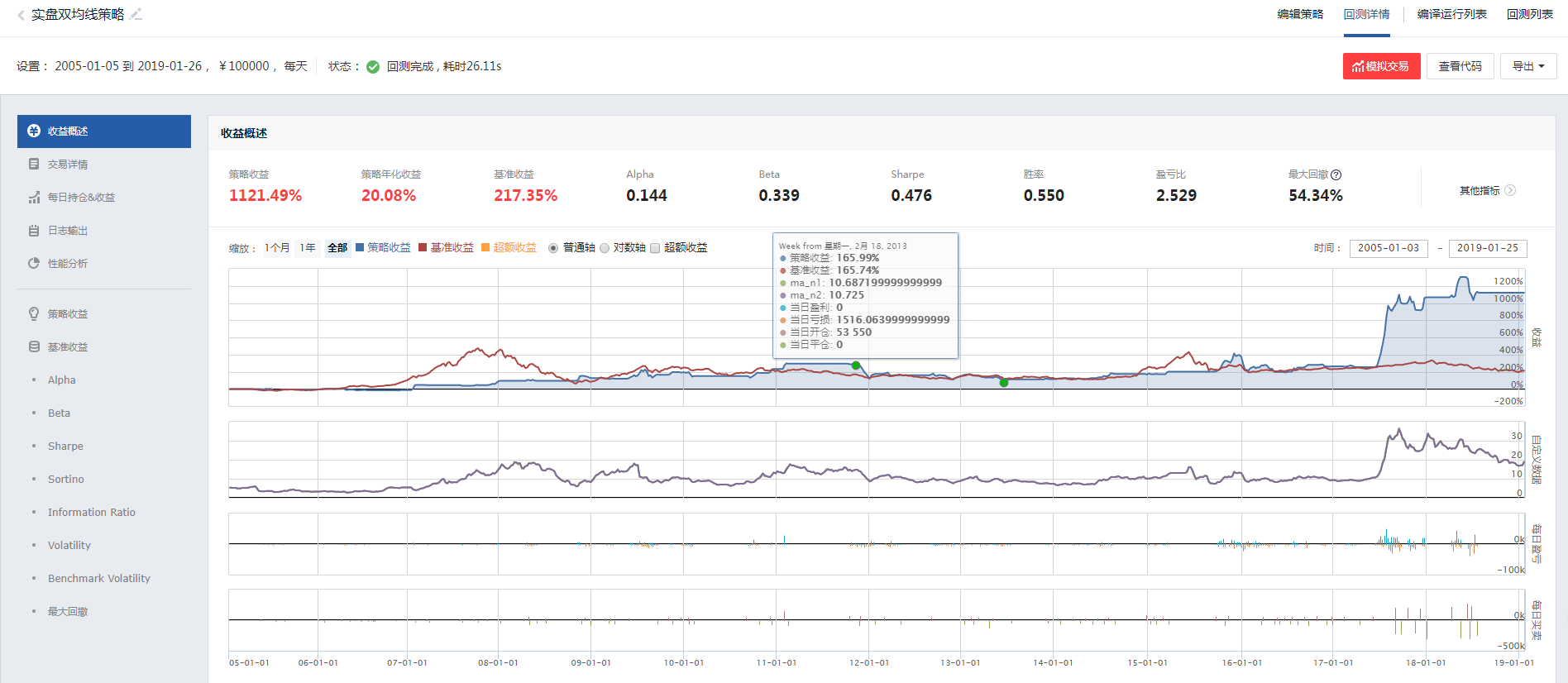Open Information Ratio in sidebar
The width and height of the screenshot is (1568, 683).
[x=92, y=513]
